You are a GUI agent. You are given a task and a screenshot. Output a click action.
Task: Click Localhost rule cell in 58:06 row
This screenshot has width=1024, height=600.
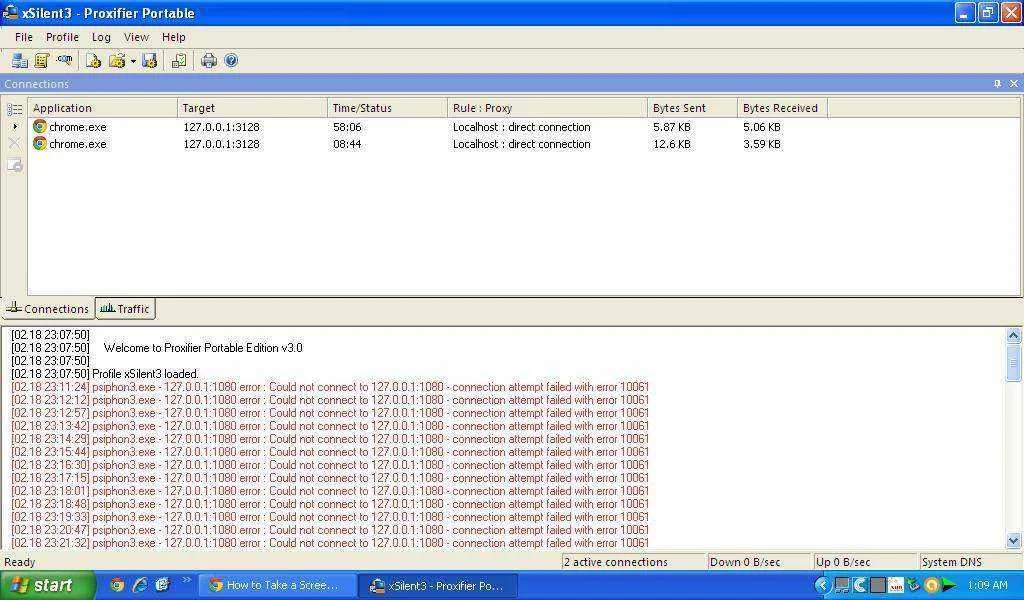pyautogui.click(x=522, y=127)
